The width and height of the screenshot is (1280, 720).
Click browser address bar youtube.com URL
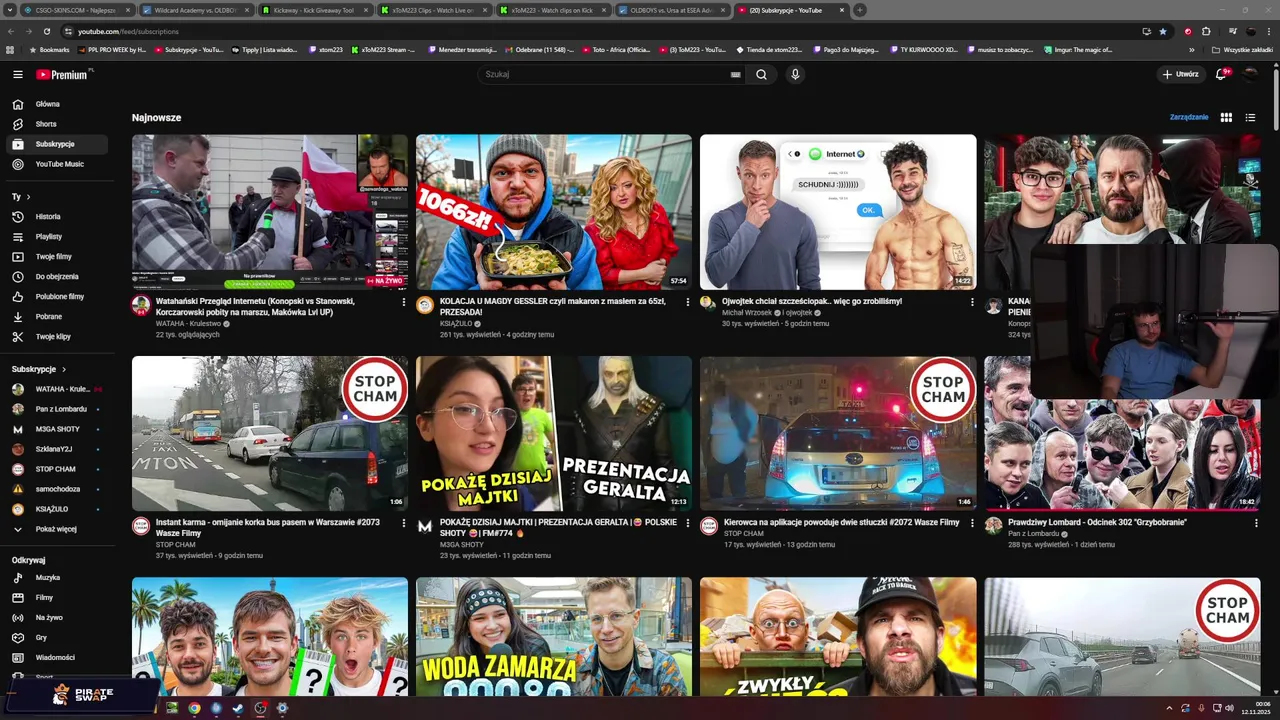point(128,31)
